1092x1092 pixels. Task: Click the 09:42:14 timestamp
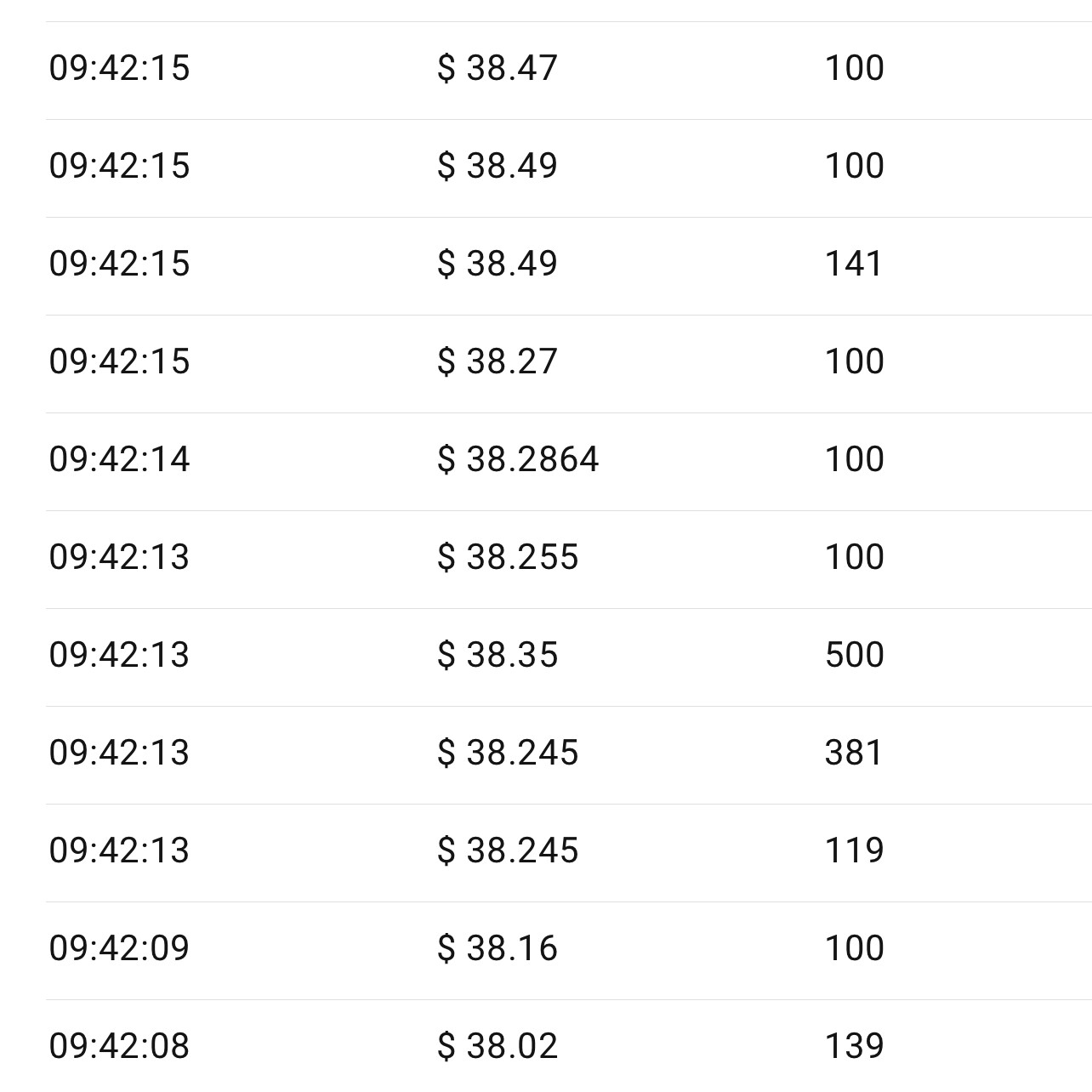point(119,459)
